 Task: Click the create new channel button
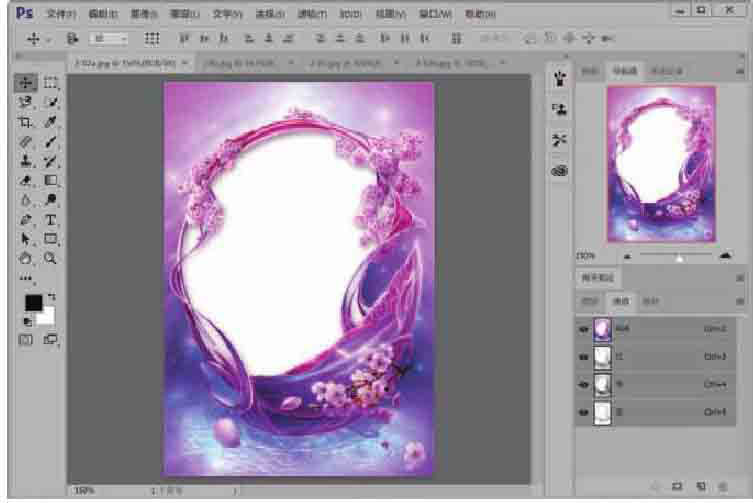[701, 487]
